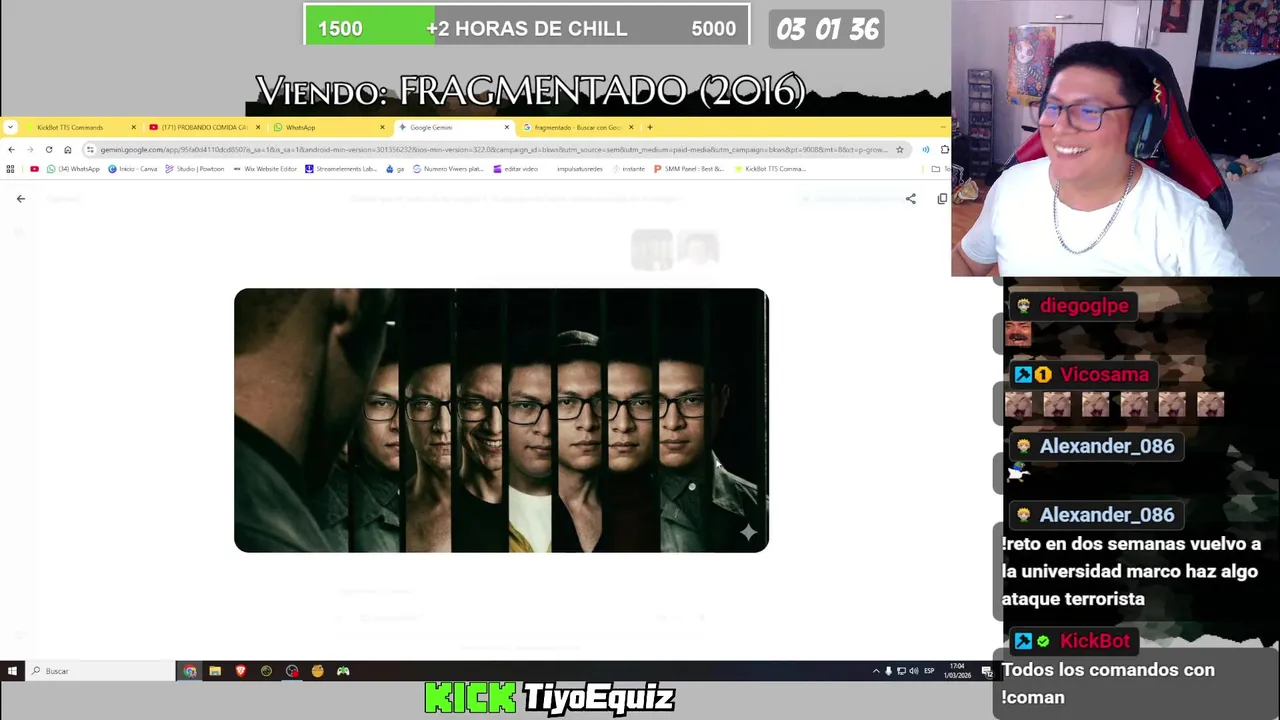Screen dimensions: 1280x720
Task: Open the tab search dropdown arrow
Action: pyautogui.click(x=10, y=127)
